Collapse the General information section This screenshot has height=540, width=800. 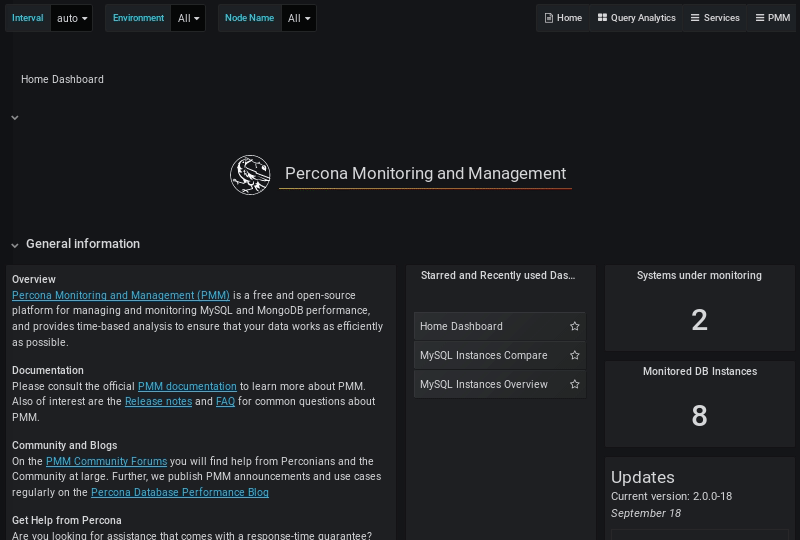15,244
